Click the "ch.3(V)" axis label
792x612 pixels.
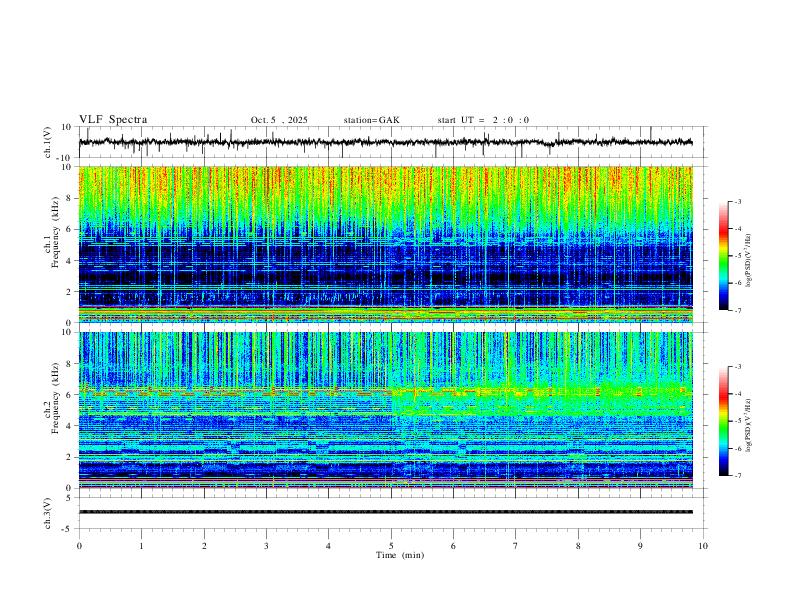pyautogui.click(x=48, y=513)
